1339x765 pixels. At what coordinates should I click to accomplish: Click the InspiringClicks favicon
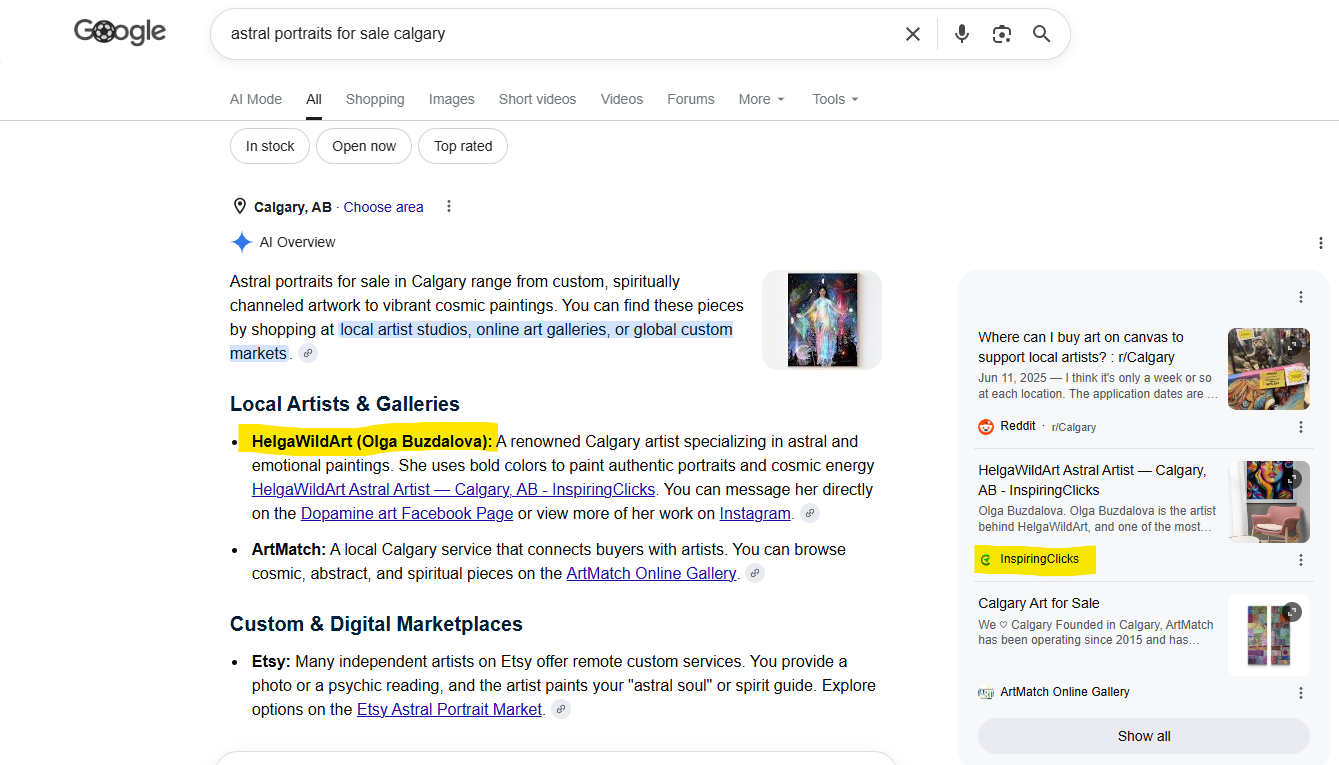pos(986,560)
